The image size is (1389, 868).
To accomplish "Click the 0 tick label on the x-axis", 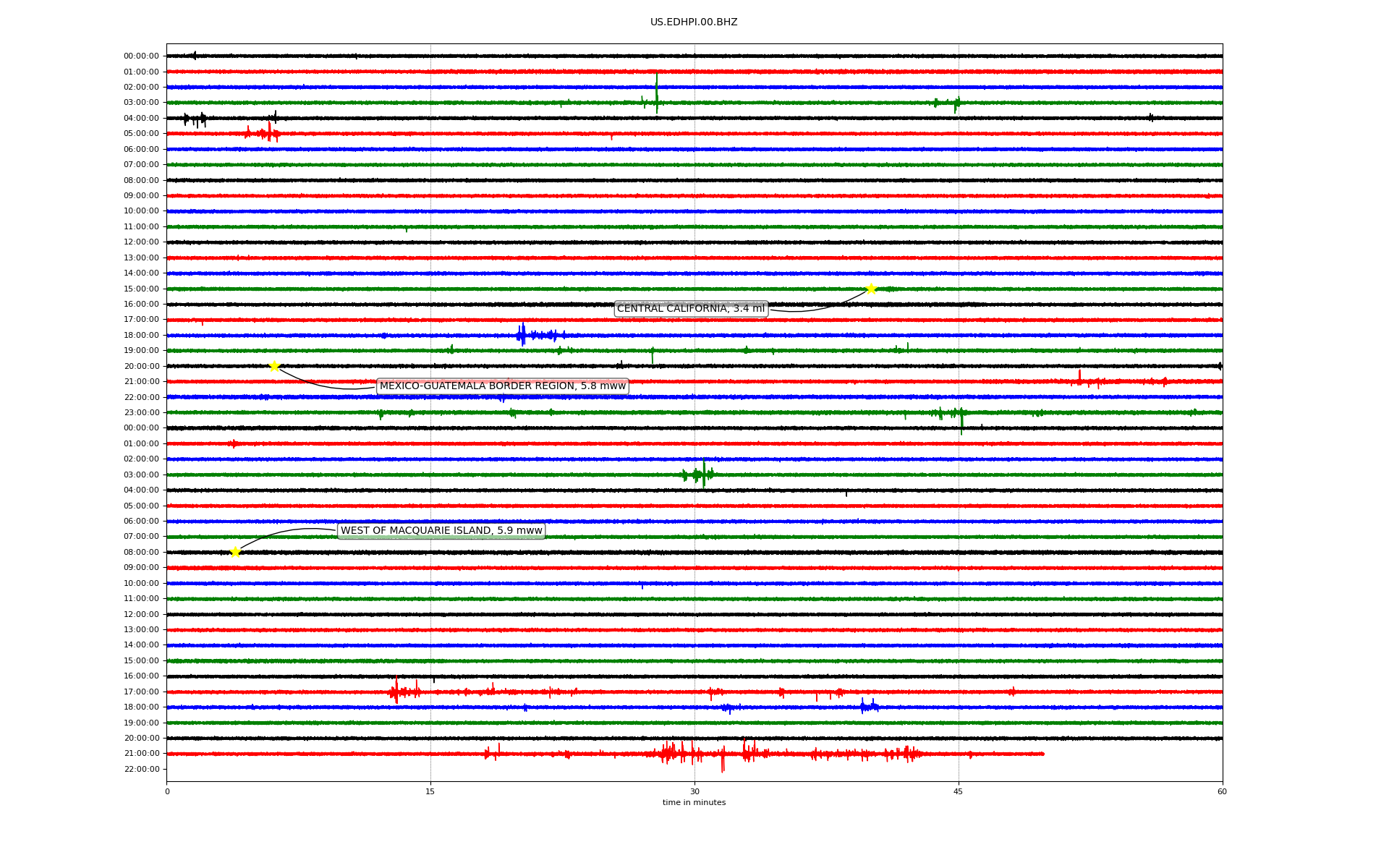I will click(x=167, y=791).
